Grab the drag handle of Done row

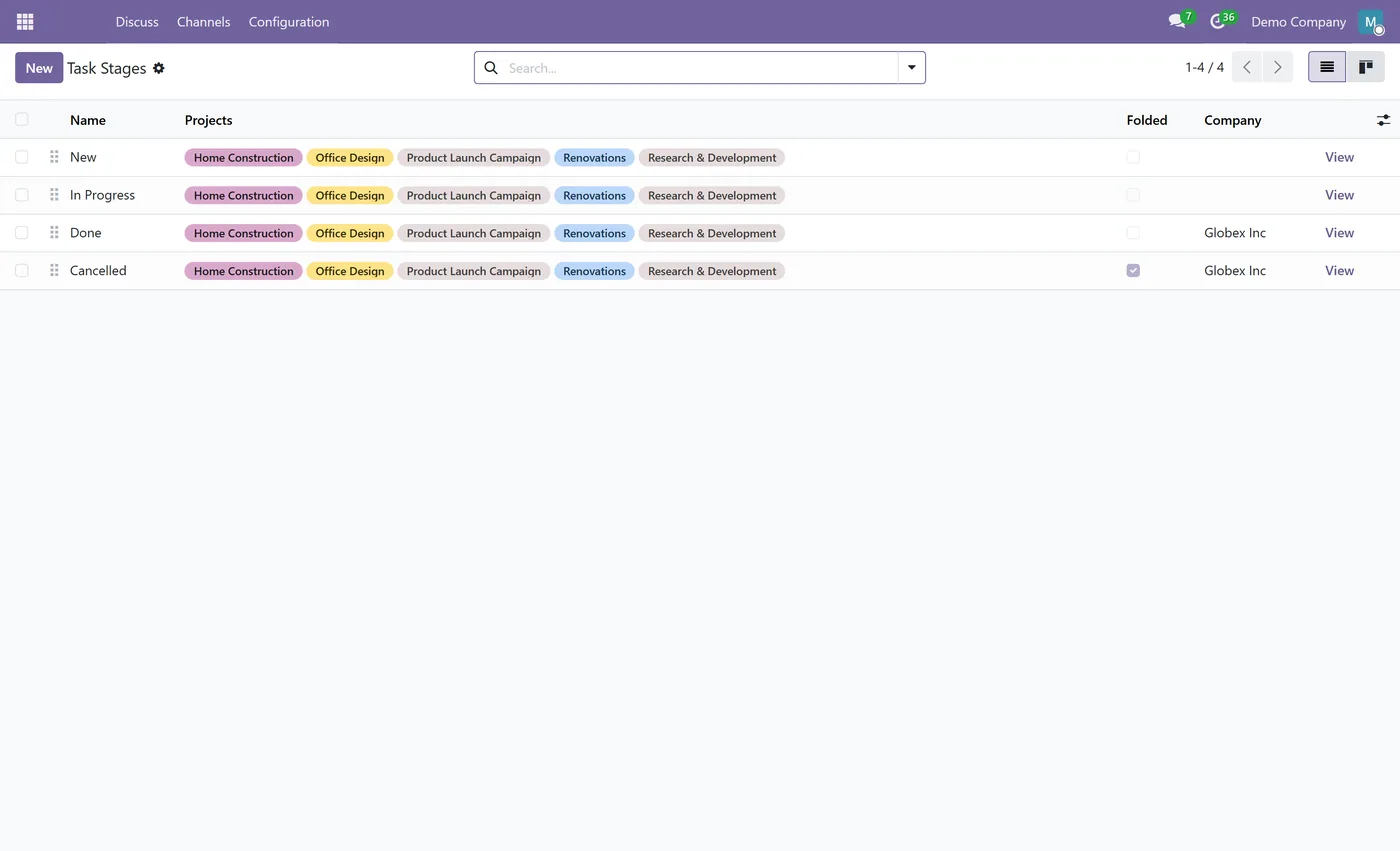tap(54, 233)
